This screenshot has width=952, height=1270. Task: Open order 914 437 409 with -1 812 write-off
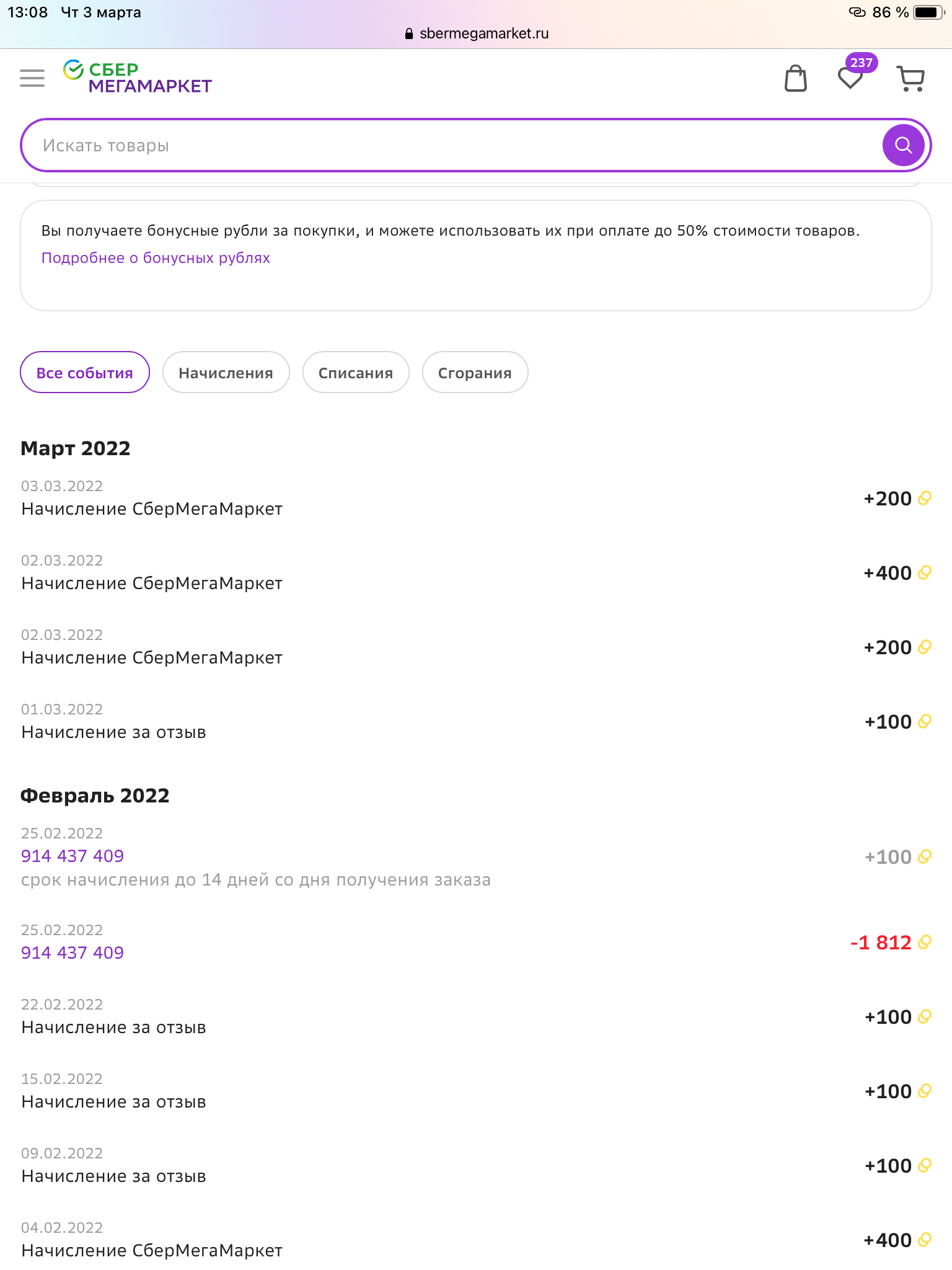coord(73,952)
